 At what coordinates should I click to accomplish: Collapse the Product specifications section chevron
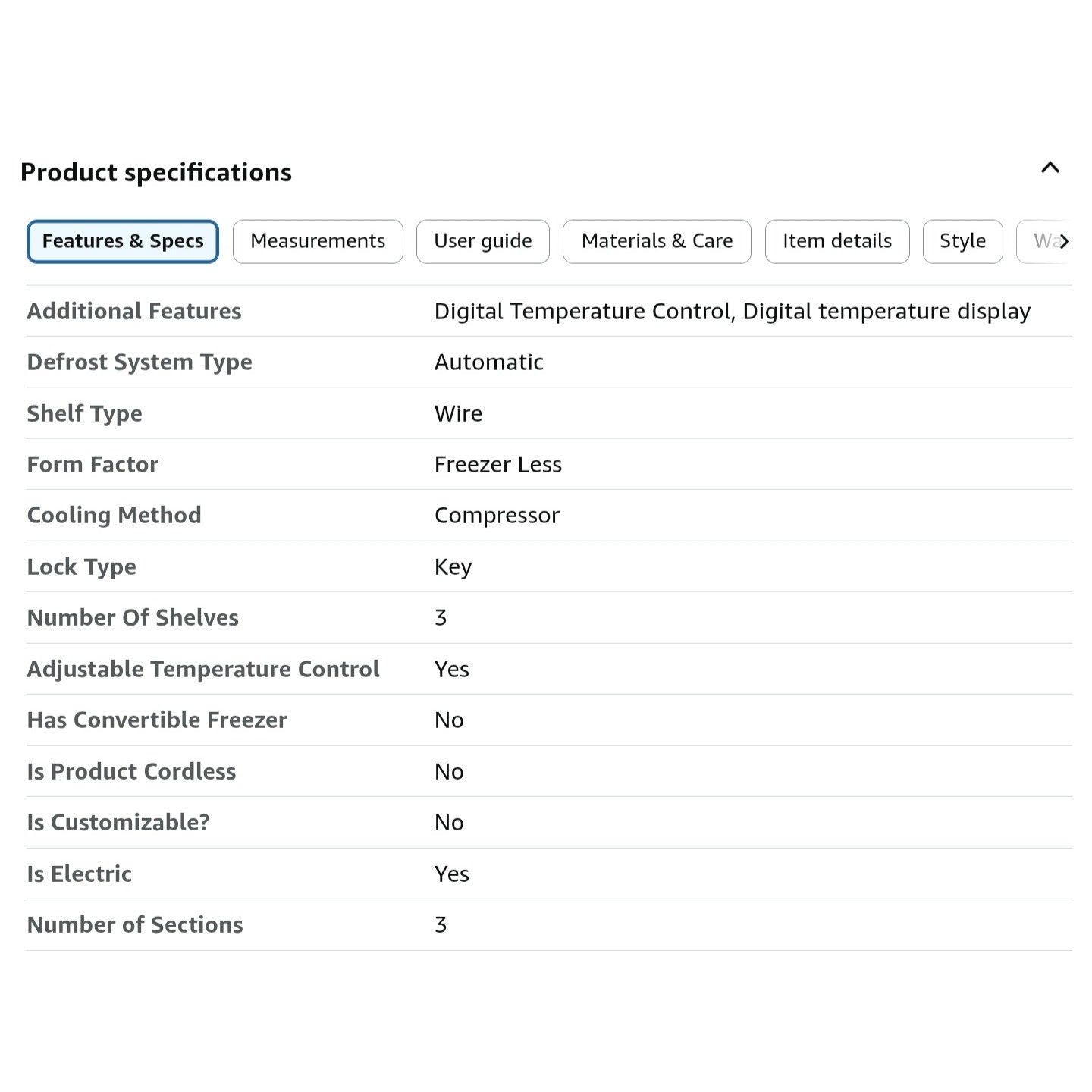(1050, 168)
